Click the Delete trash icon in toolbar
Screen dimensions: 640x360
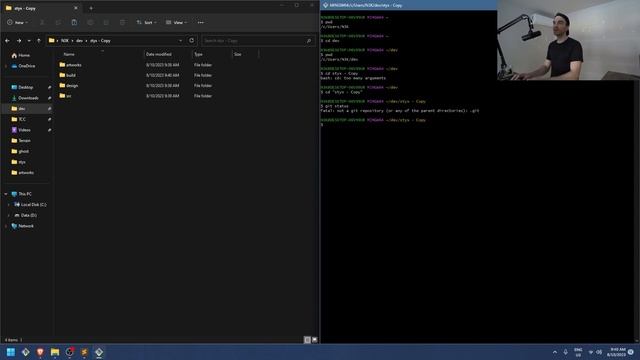click(122, 22)
